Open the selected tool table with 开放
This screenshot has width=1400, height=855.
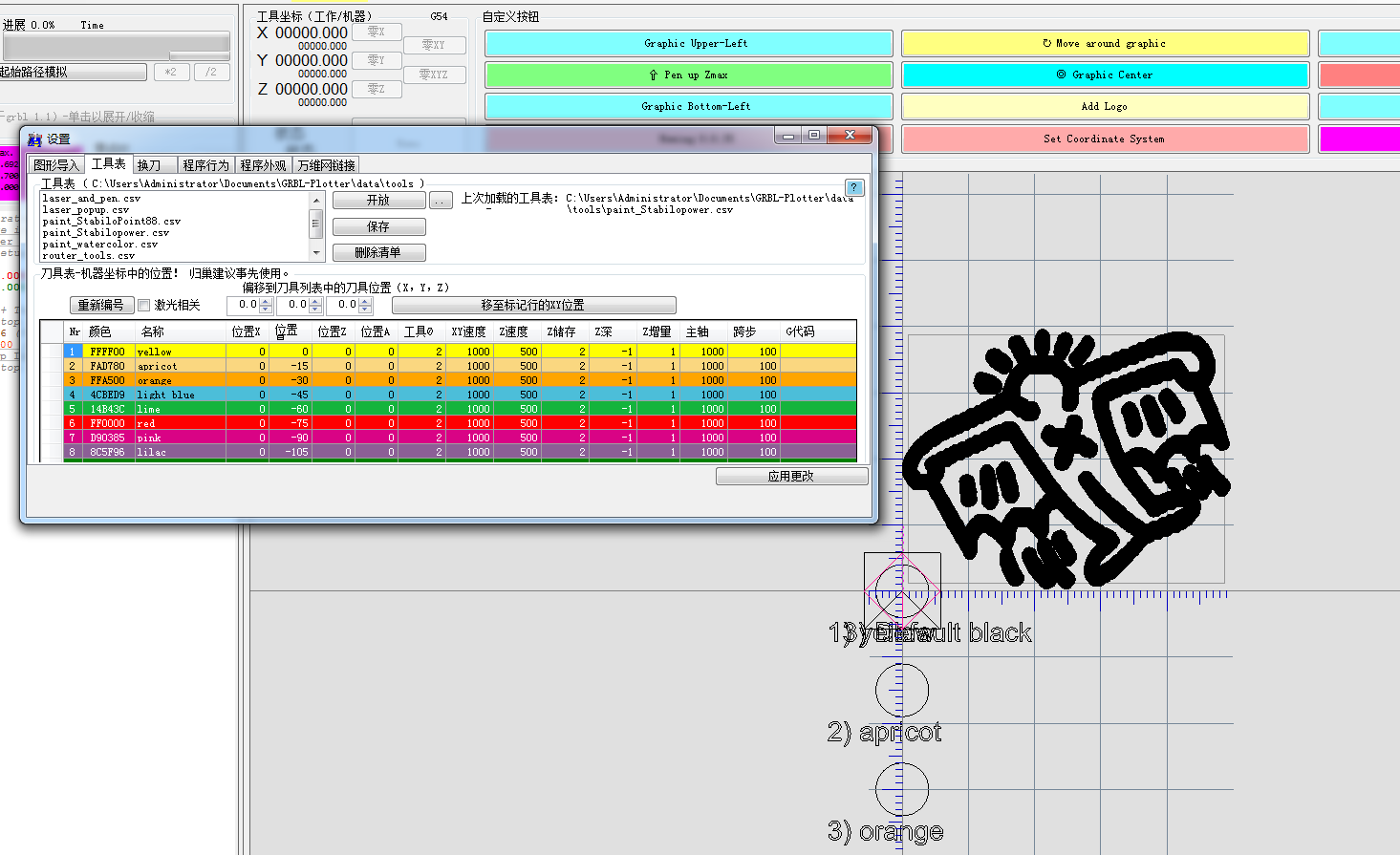tap(378, 200)
